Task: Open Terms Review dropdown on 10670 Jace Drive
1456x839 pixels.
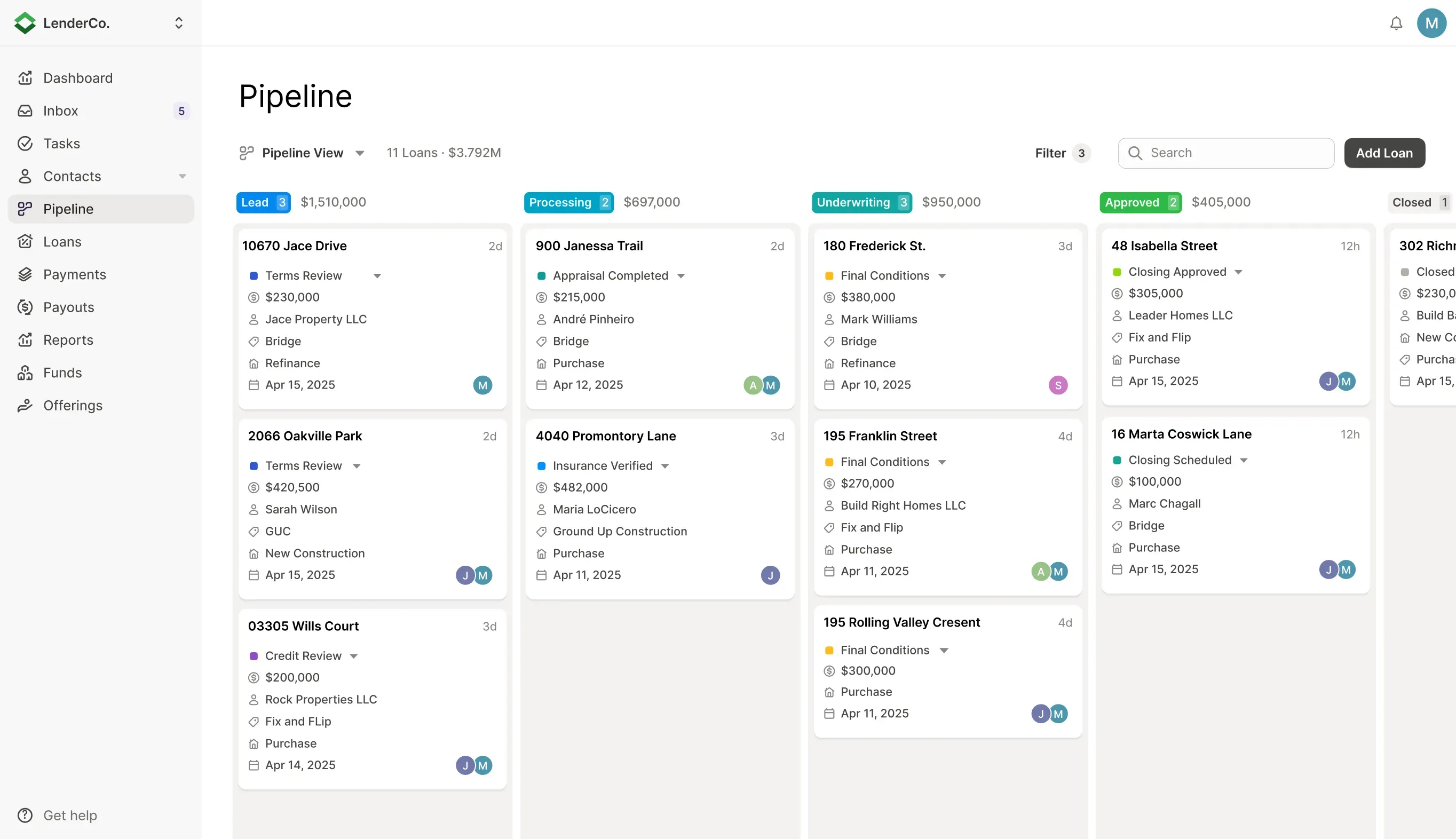Action: click(377, 276)
